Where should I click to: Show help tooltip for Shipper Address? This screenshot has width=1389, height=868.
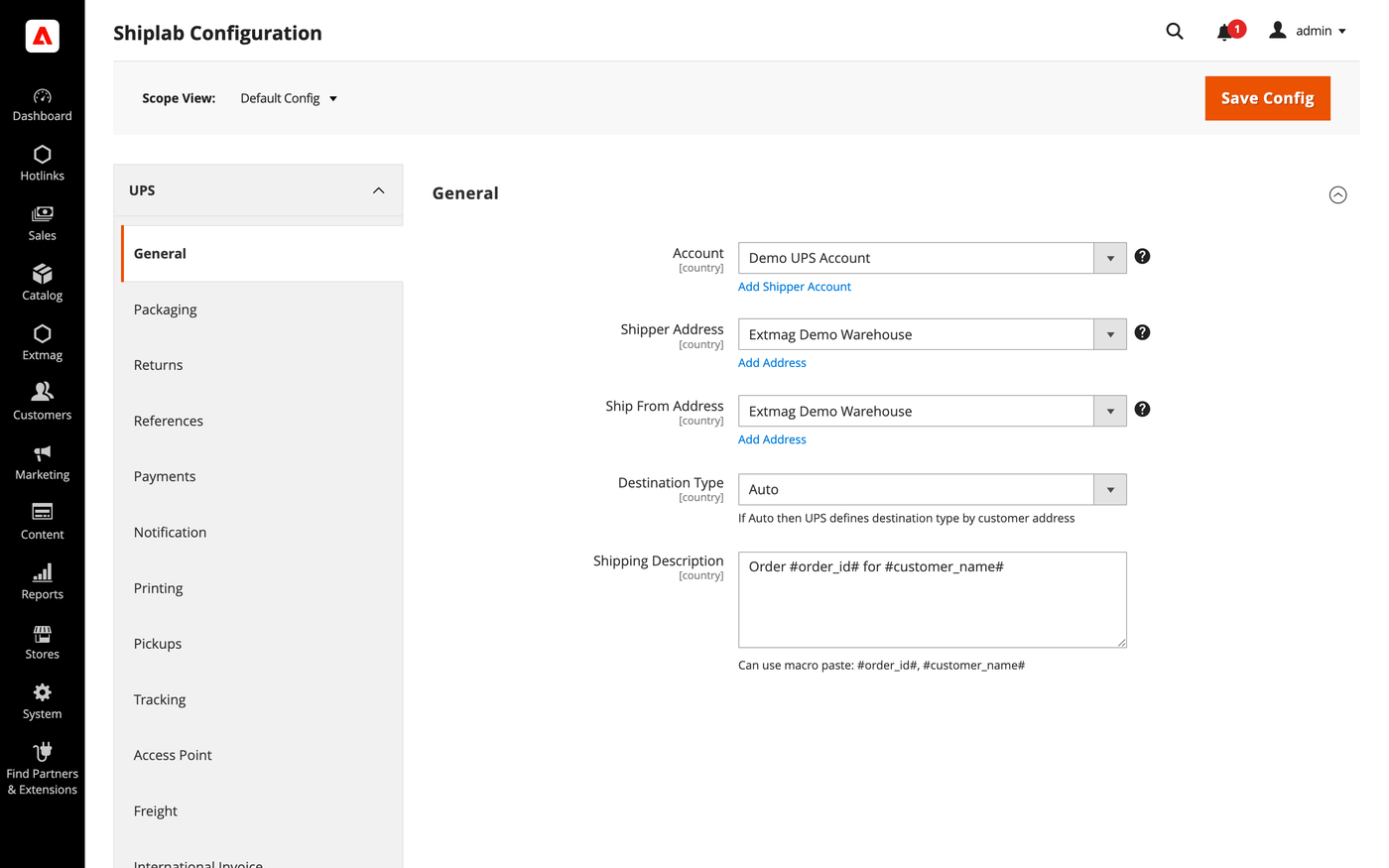click(x=1142, y=332)
